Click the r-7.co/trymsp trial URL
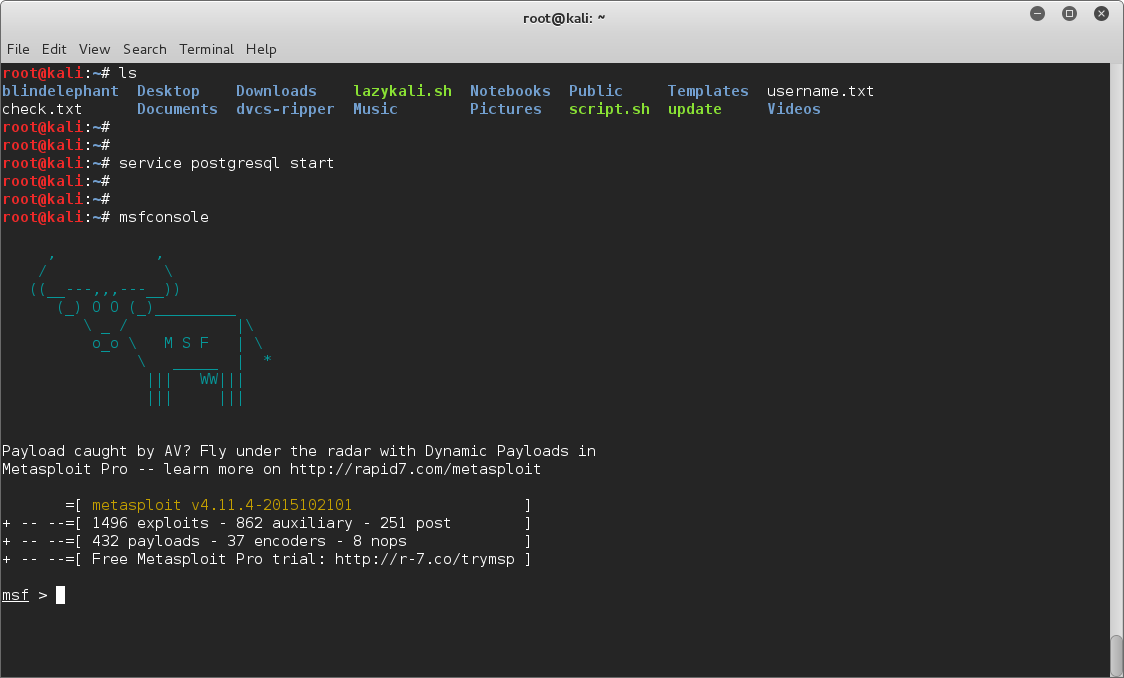The height and width of the screenshot is (678, 1124). 424,559
